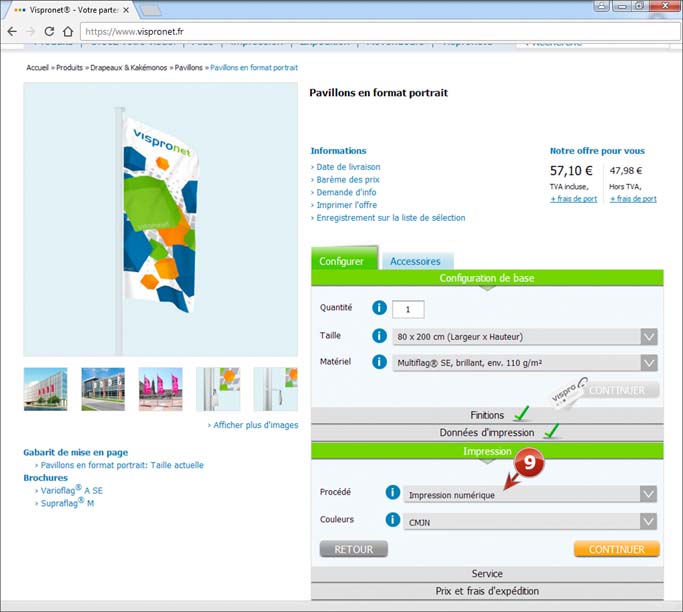
Task: Select the fifth thumbnail of flag pole
Action: [276, 389]
